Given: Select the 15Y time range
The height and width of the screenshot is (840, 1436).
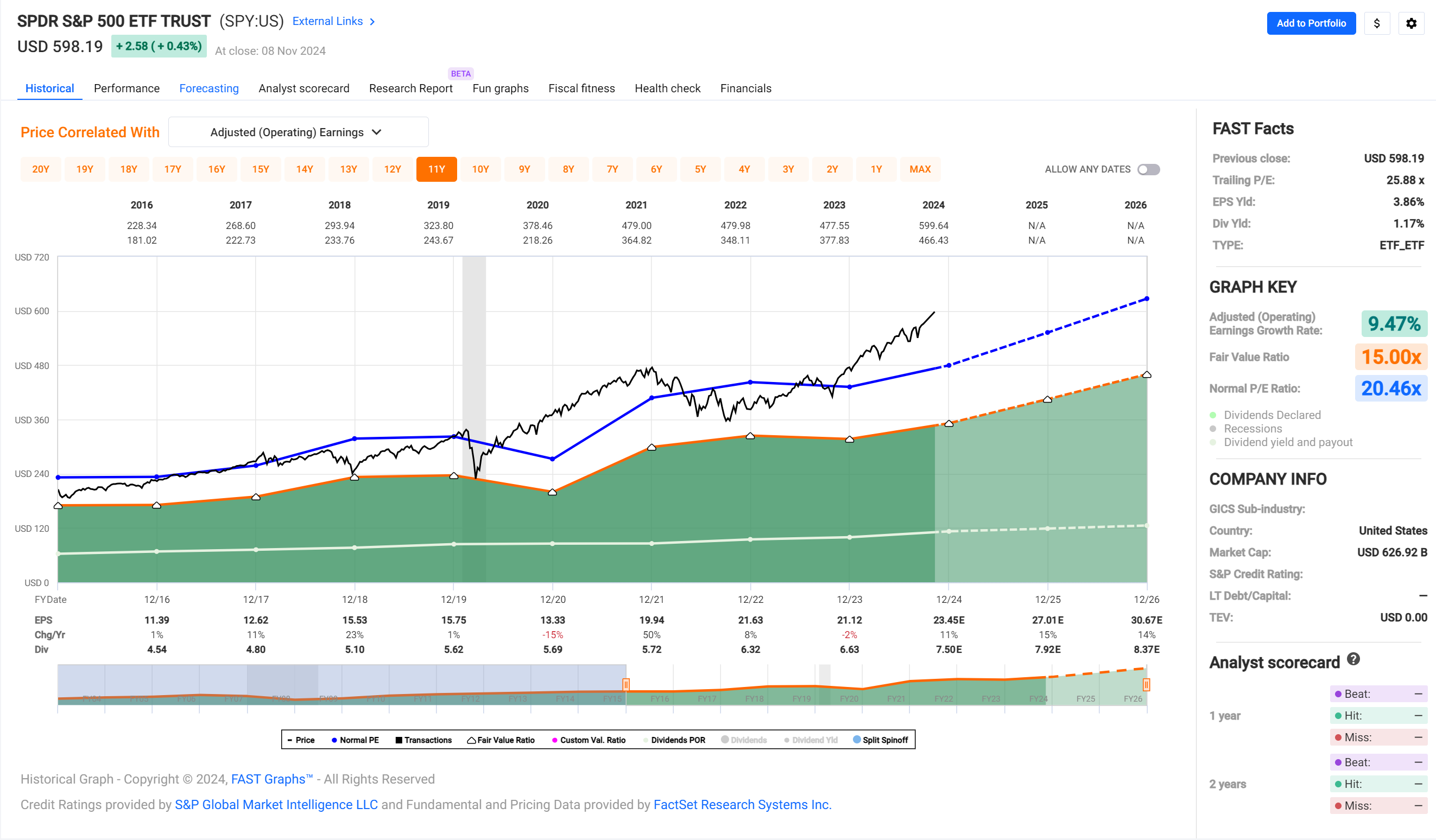Looking at the screenshot, I should (x=261, y=169).
